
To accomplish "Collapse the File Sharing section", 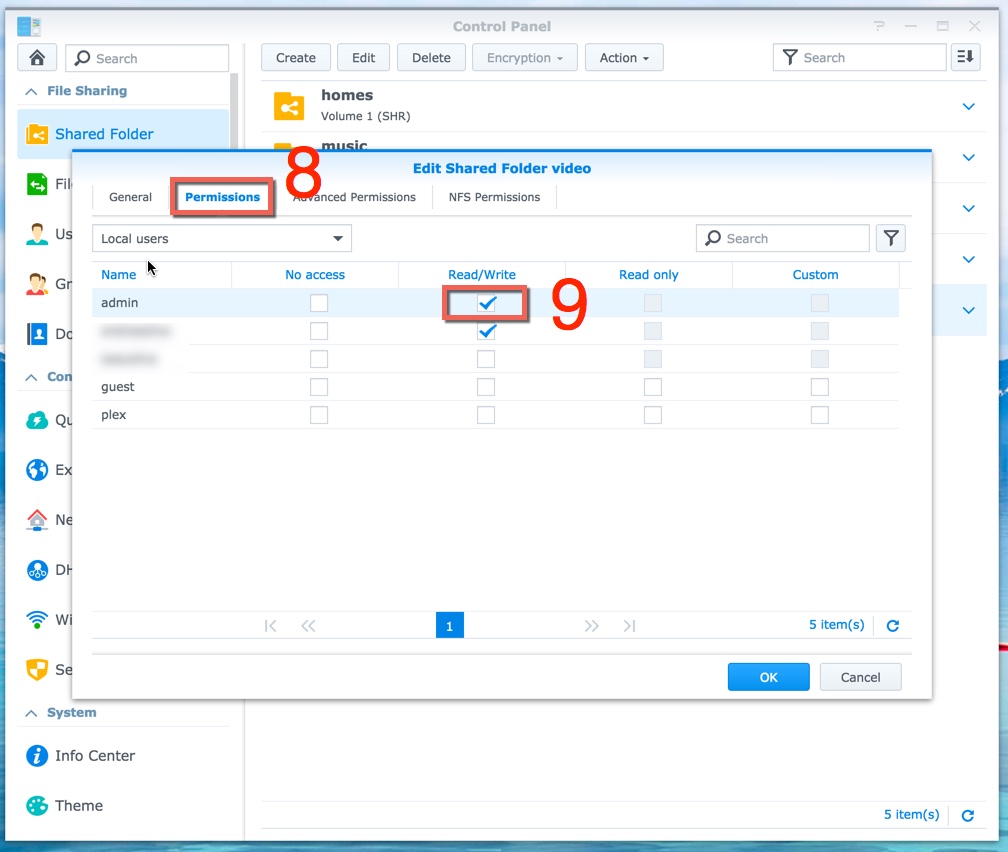I will pyautogui.click(x=32, y=91).
